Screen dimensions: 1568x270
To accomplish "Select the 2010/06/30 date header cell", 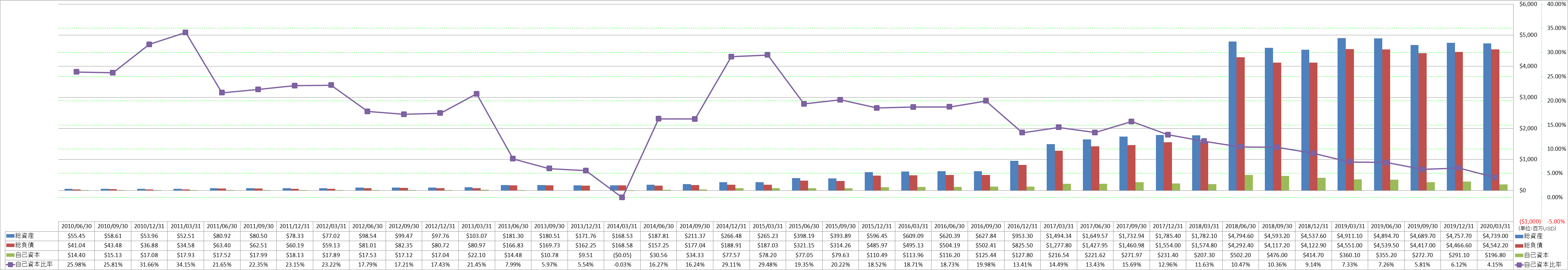I will click(x=77, y=226).
